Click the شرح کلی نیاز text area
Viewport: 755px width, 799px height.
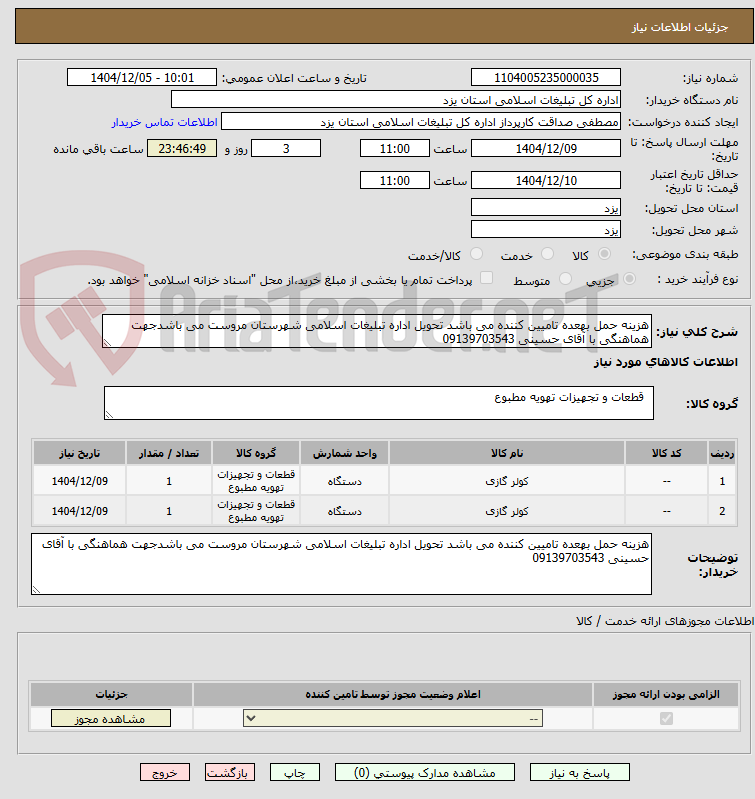point(376,332)
